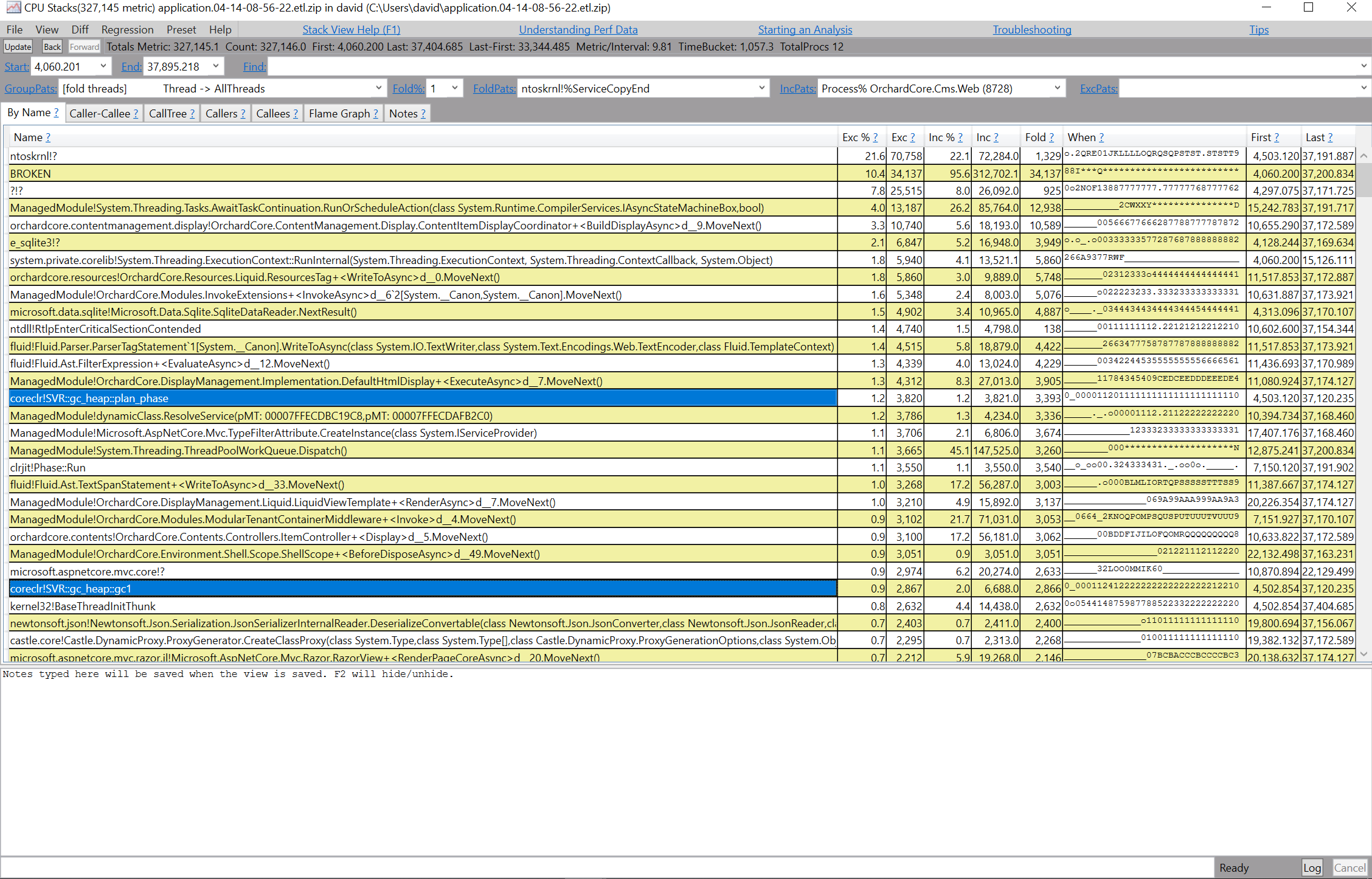
Task: Open the Diff menu
Action: click(79, 30)
